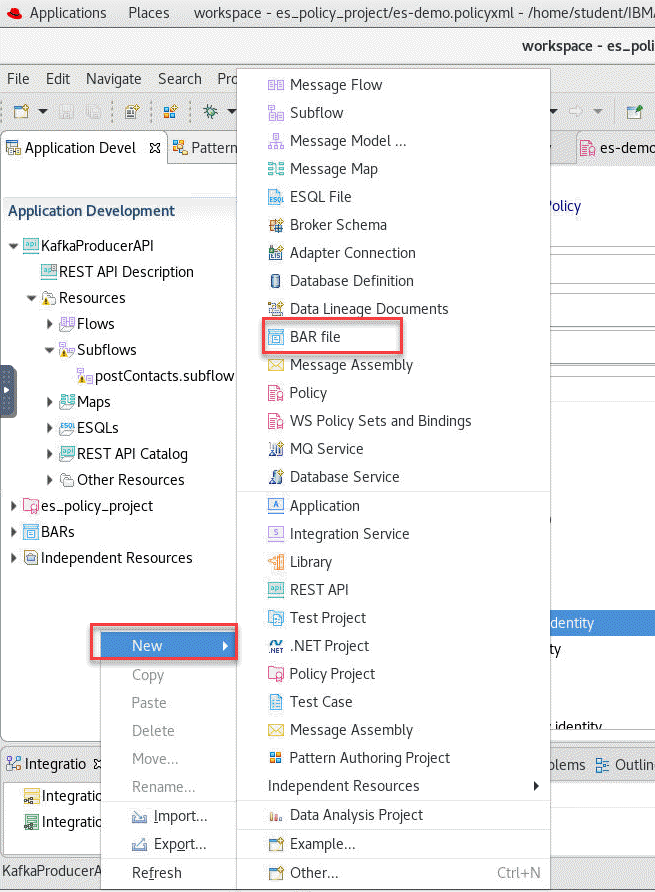Click the BAR file icon in submenu
655x892 pixels.
click(275, 338)
